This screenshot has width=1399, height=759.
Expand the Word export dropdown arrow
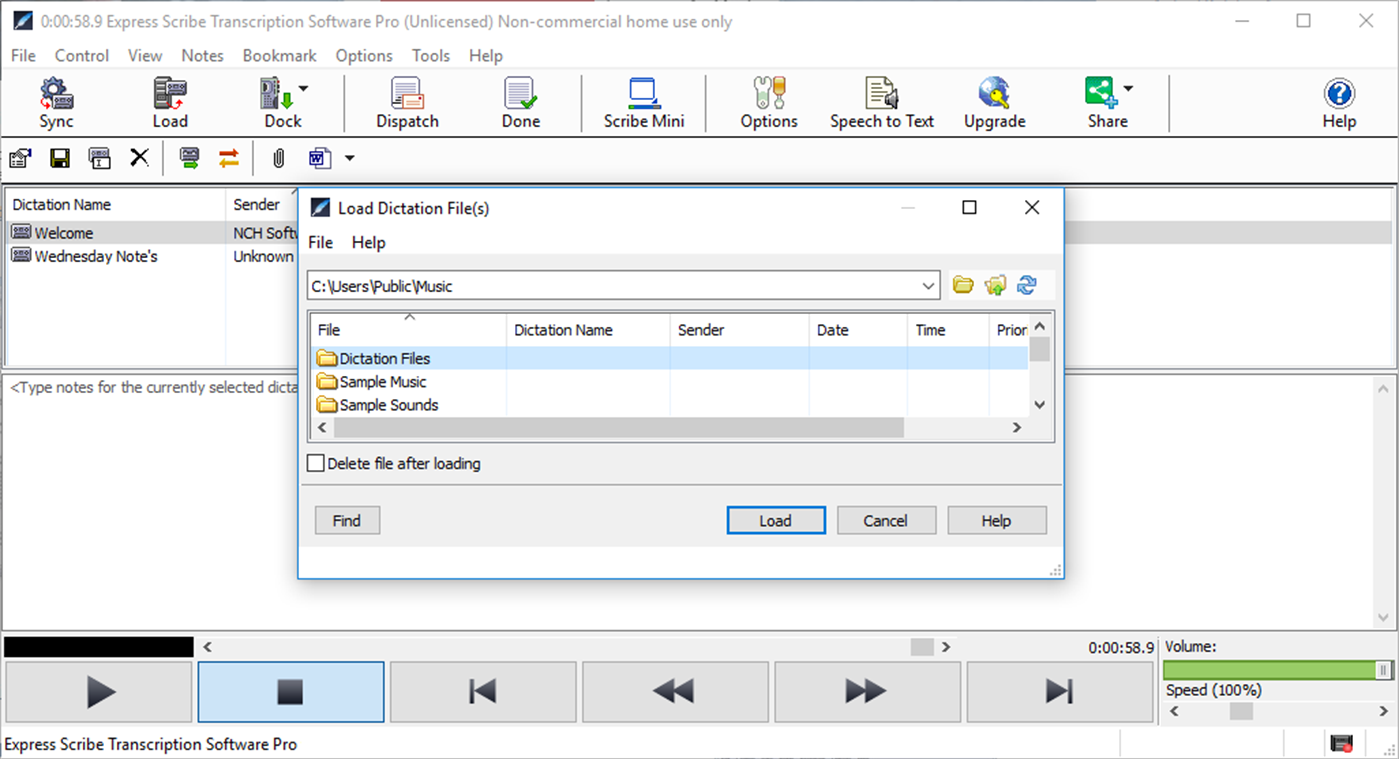pyautogui.click(x=348, y=157)
